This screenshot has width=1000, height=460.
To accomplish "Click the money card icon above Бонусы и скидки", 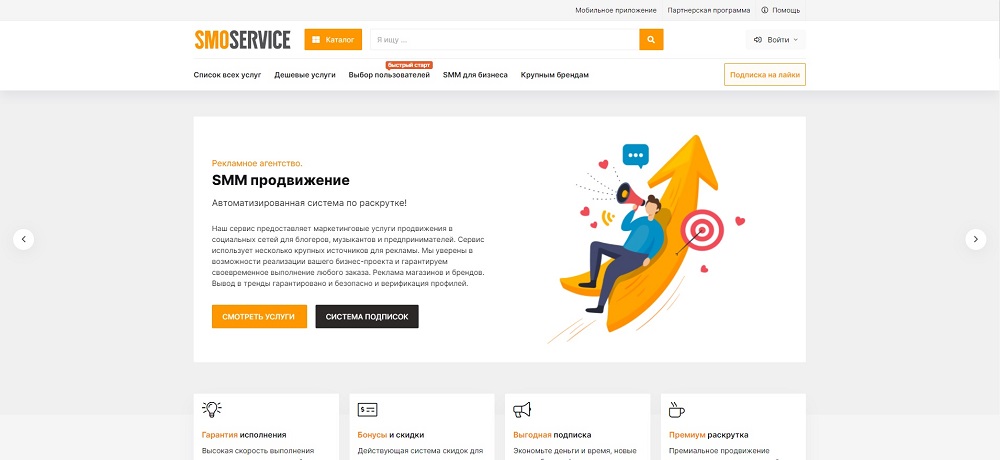I will (x=367, y=410).
